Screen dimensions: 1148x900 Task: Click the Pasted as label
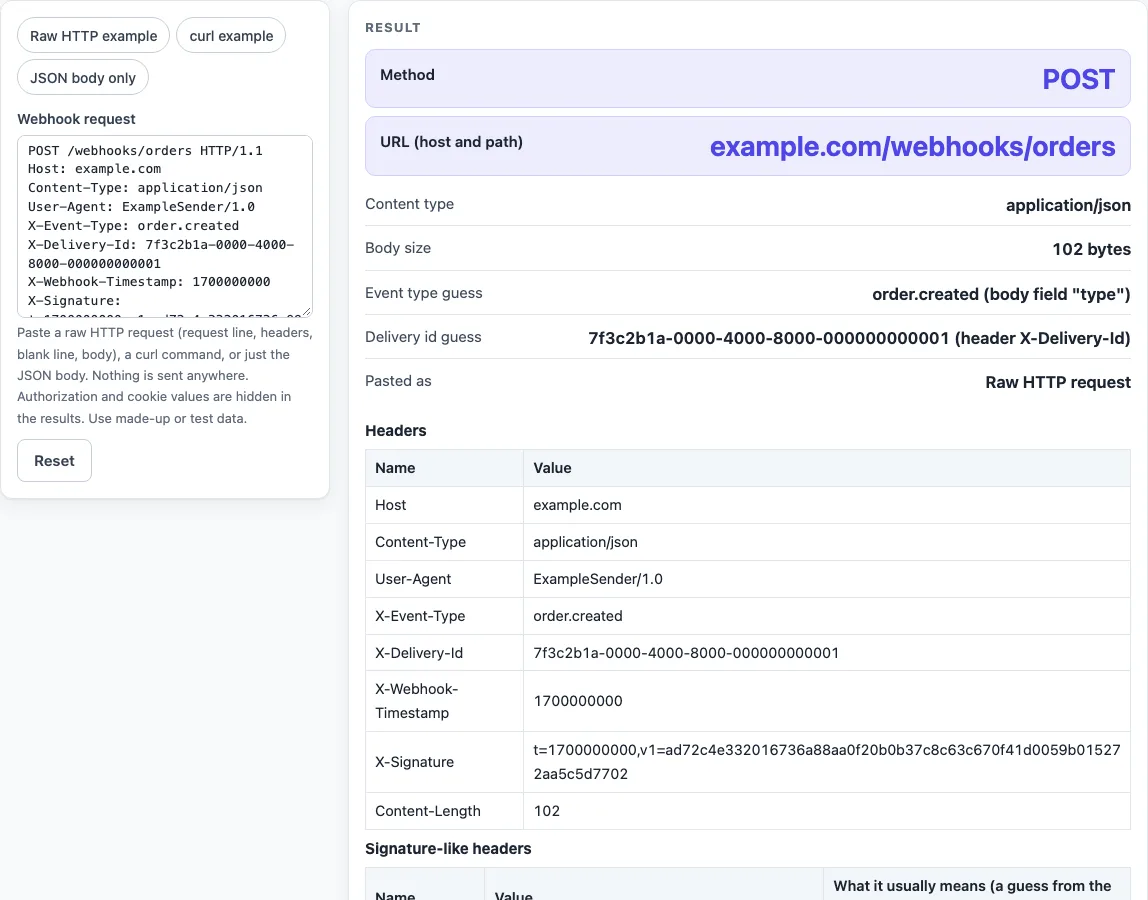398,381
